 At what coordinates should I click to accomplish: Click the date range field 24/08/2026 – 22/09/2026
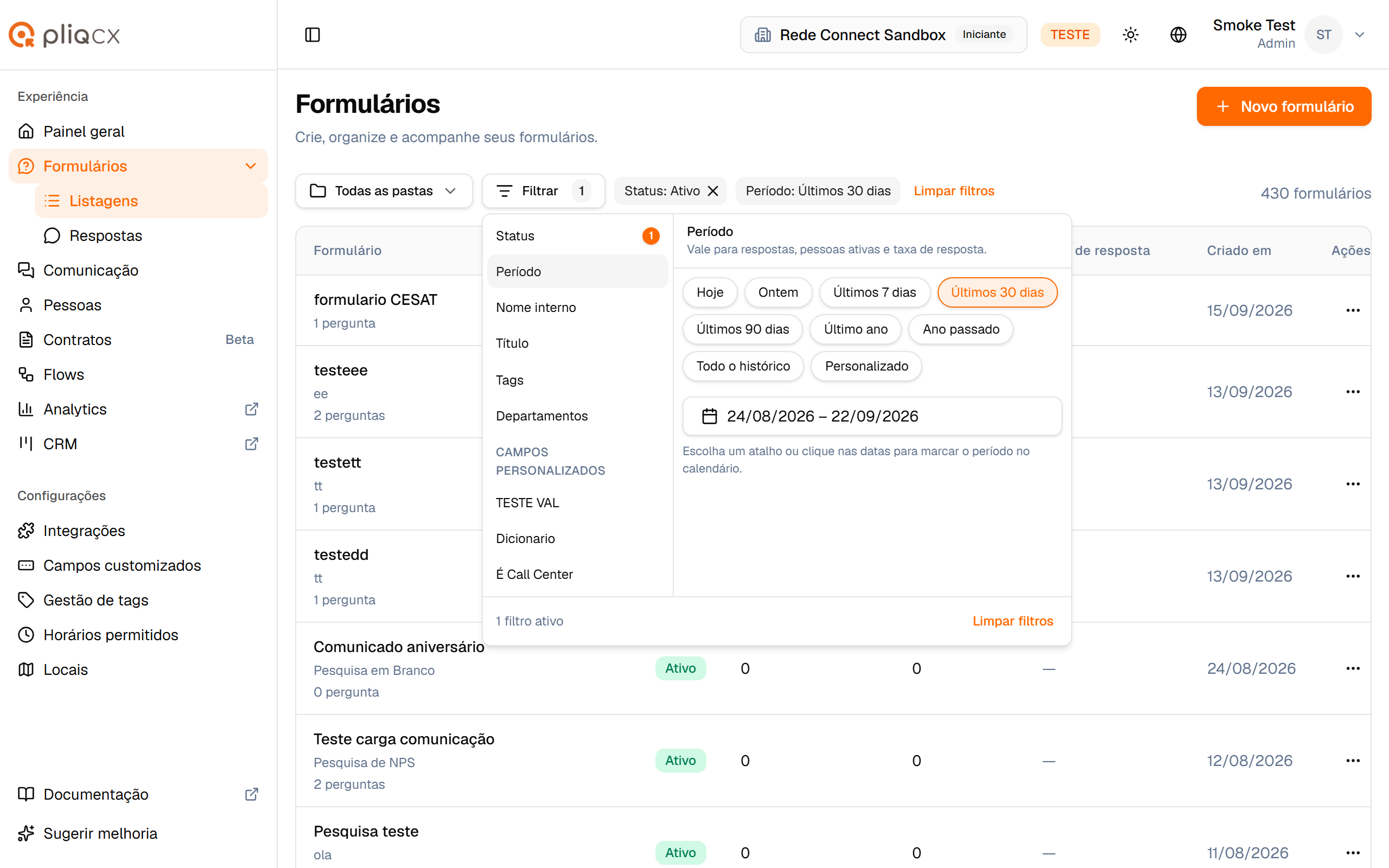(871, 416)
